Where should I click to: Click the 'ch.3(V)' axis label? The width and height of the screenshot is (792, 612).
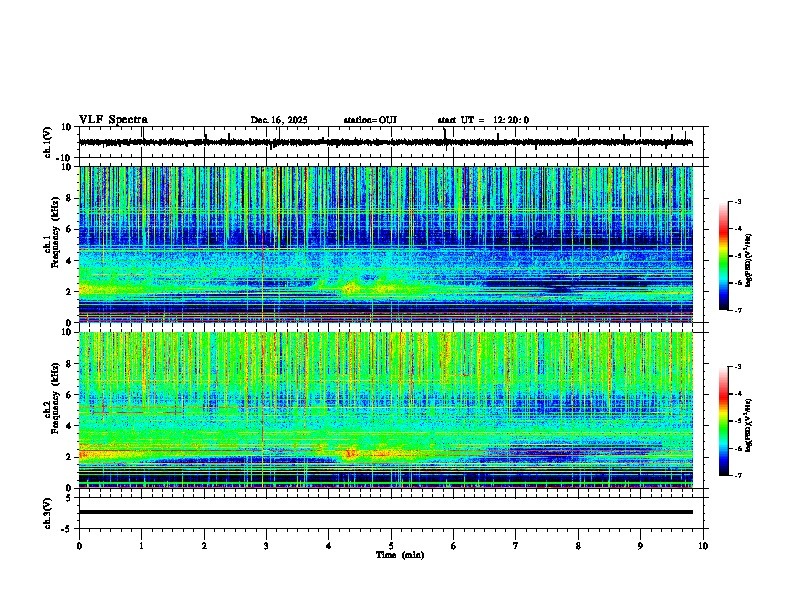point(48,513)
